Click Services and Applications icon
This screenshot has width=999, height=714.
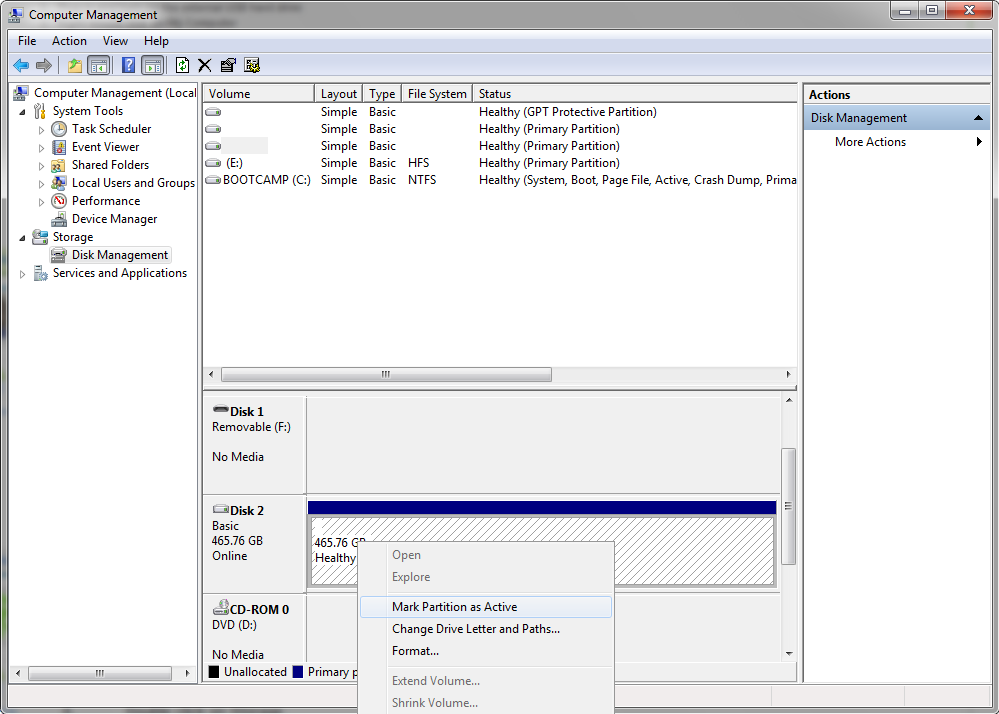click(40, 273)
